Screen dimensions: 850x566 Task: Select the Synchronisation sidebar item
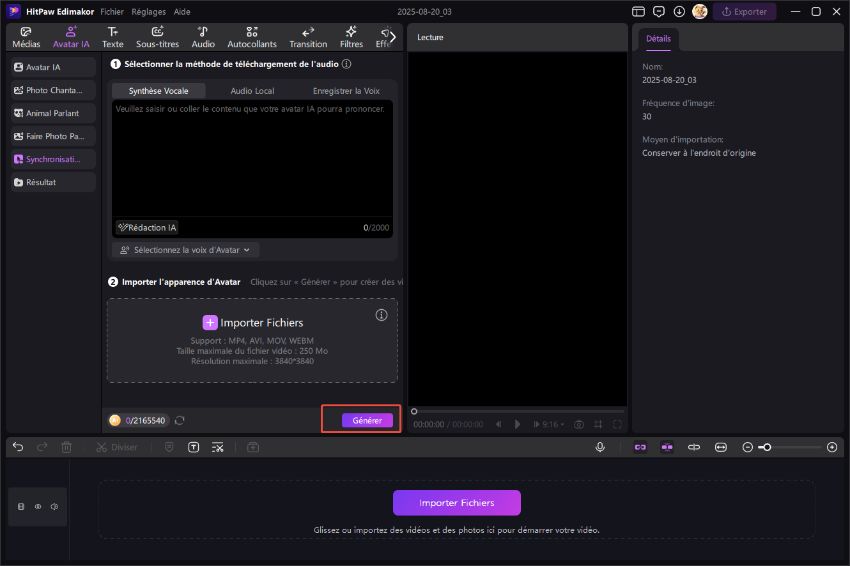point(53,159)
